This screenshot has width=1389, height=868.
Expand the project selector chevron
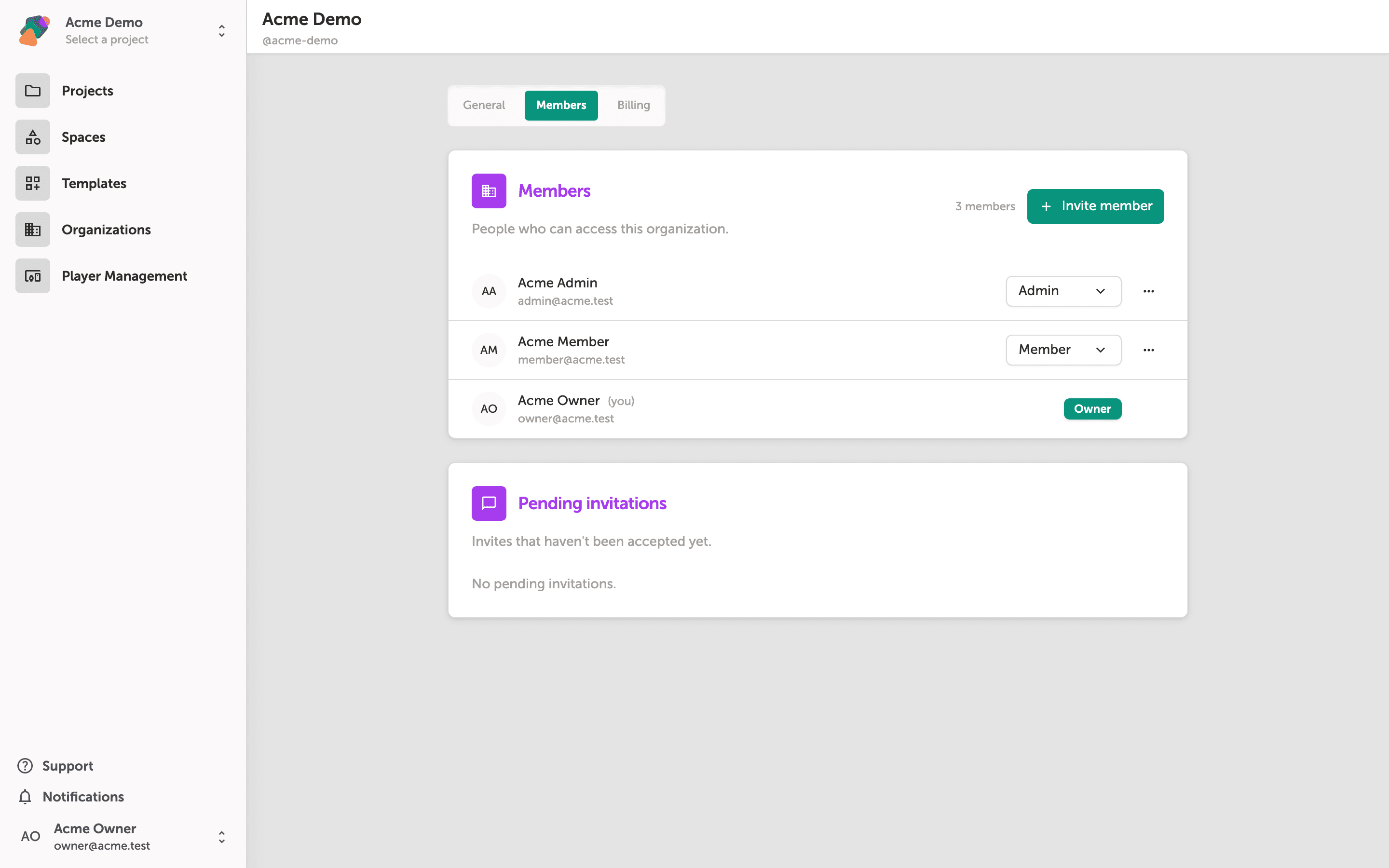(221, 30)
